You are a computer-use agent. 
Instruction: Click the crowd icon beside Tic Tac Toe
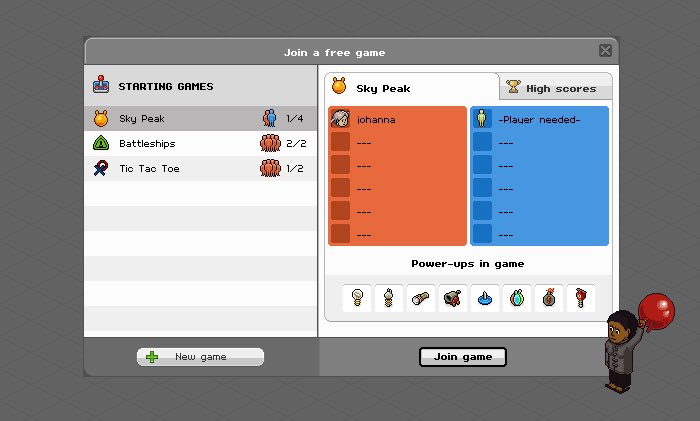[x=270, y=168]
